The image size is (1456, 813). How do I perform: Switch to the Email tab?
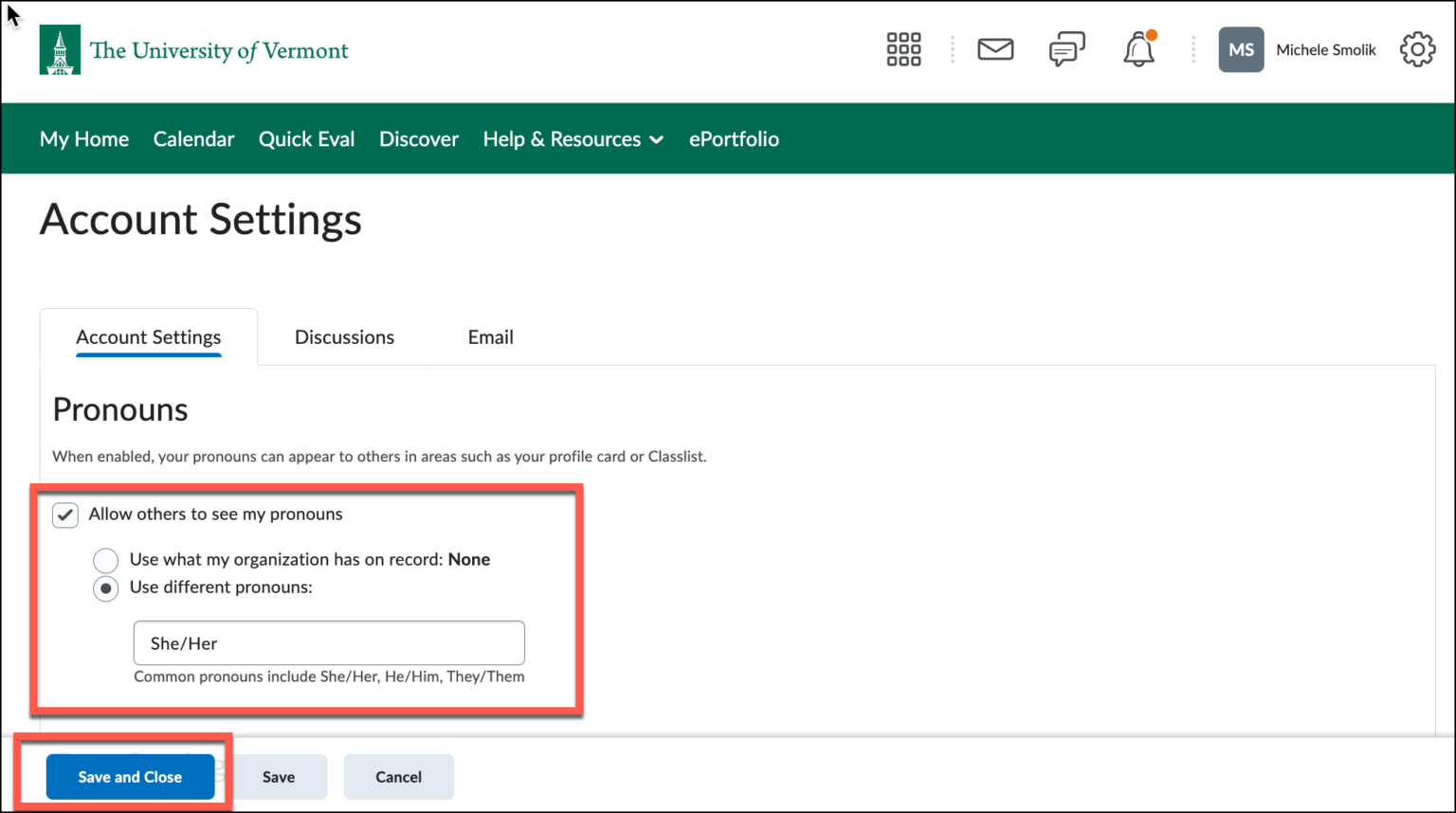(490, 336)
